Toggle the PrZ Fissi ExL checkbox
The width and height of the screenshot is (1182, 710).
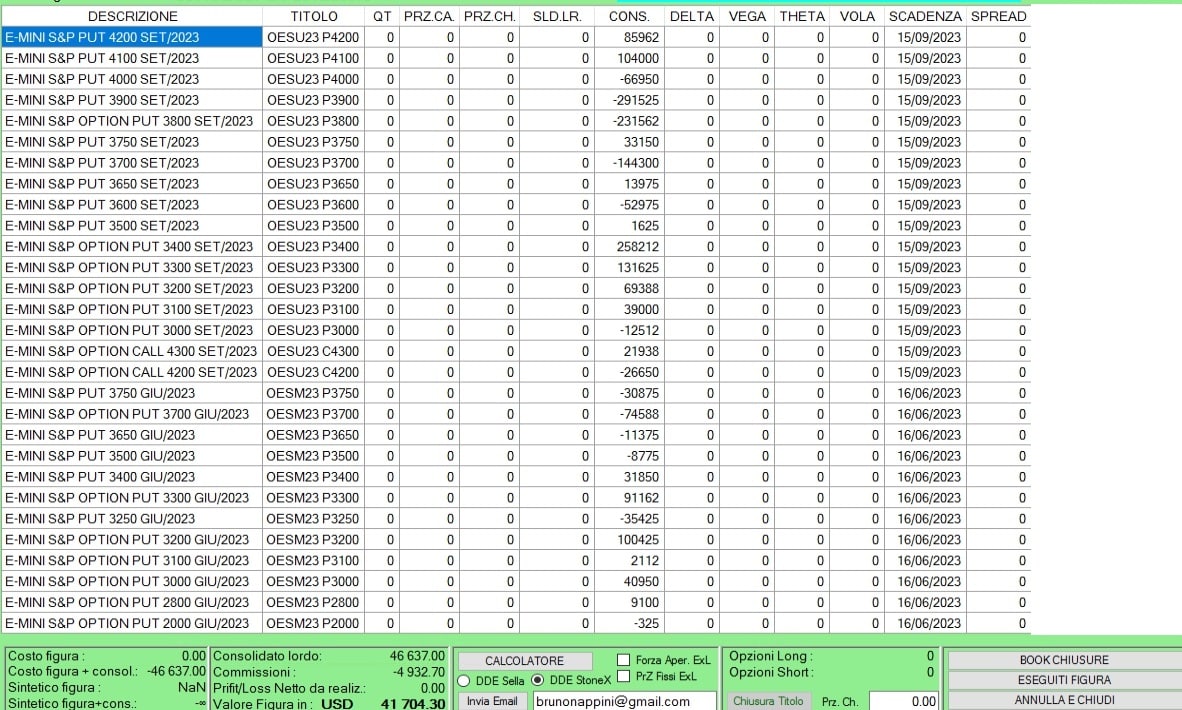pyautogui.click(x=623, y=676)
